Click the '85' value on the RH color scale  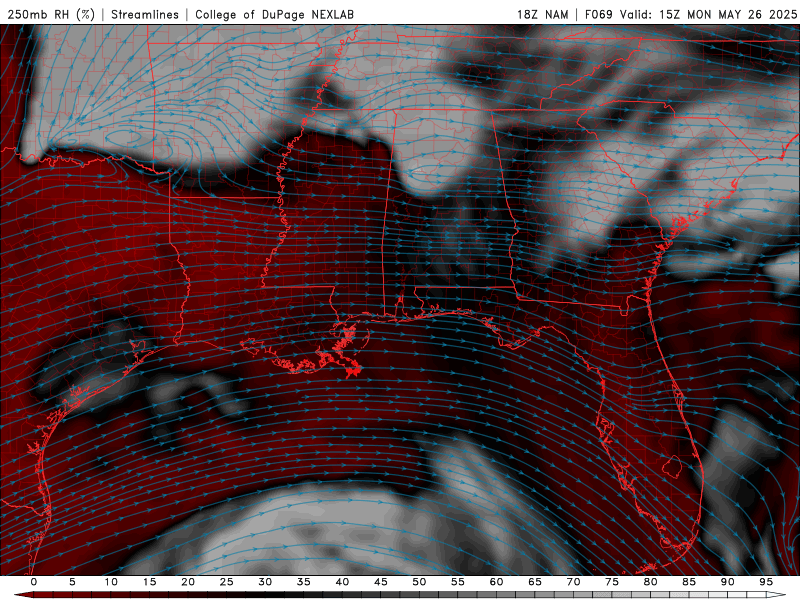[x=689, y=582]
